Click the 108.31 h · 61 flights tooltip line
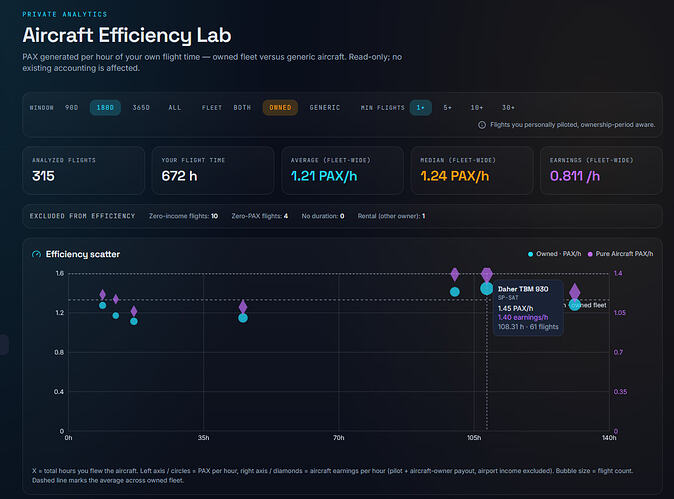Viewport: 674px width, 499px height. click(528, 327)
